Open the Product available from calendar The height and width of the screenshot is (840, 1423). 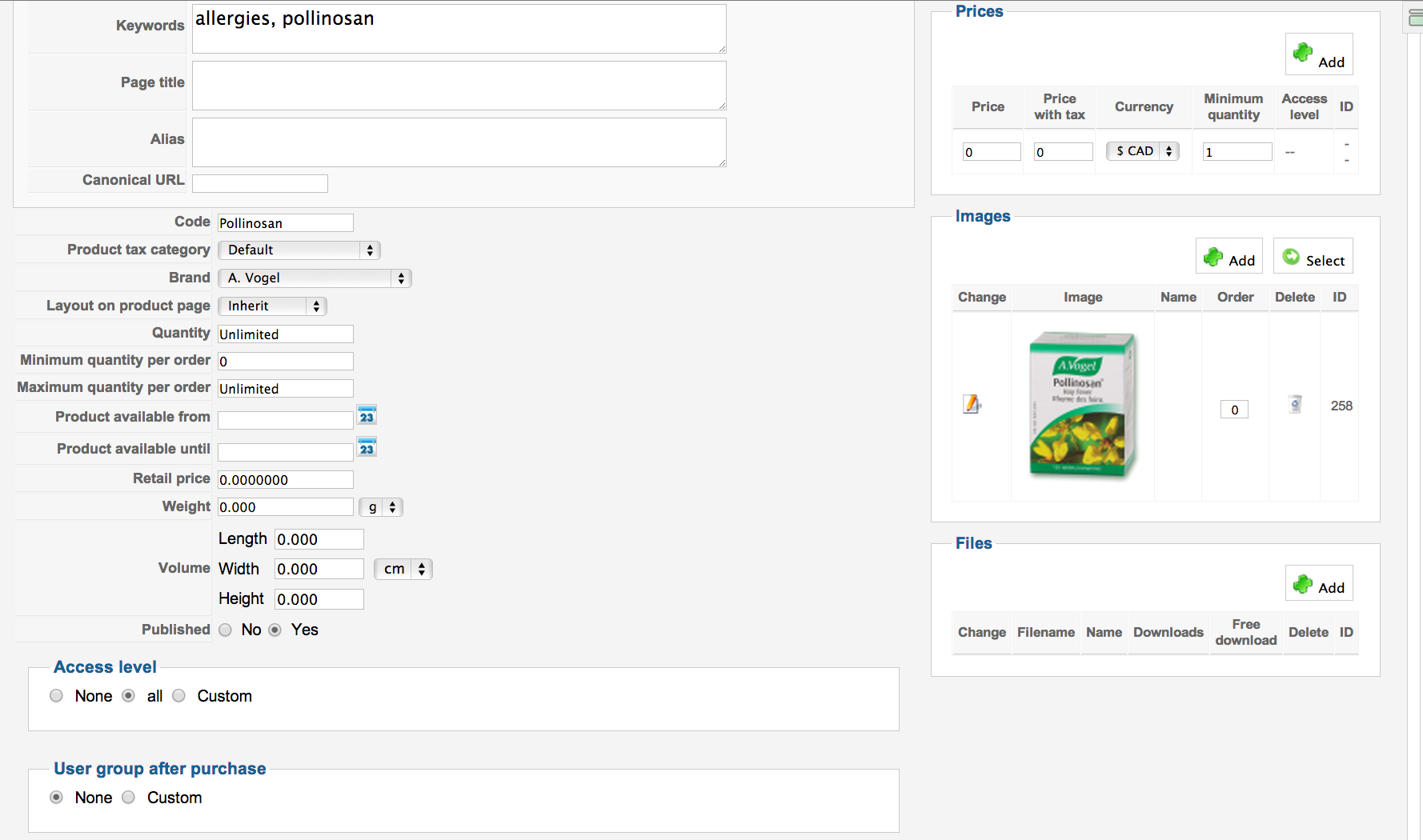pyautogui.click(x=367, y=416)
